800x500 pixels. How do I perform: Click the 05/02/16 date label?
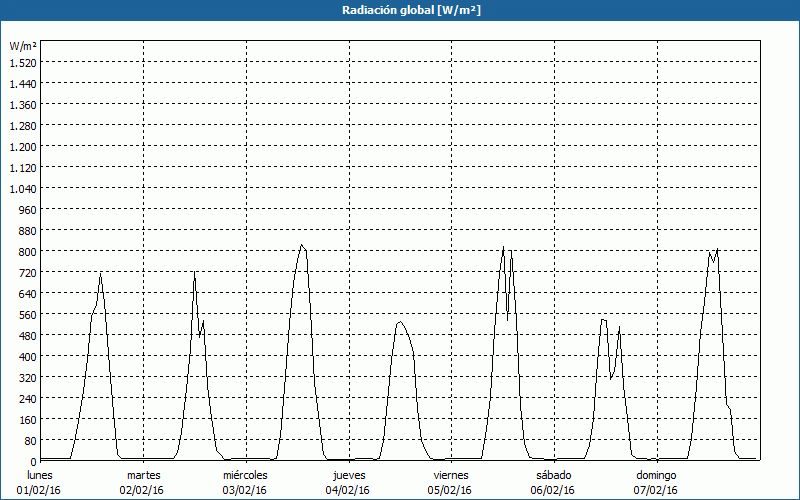pyautogui.click(x=450, y=490)
